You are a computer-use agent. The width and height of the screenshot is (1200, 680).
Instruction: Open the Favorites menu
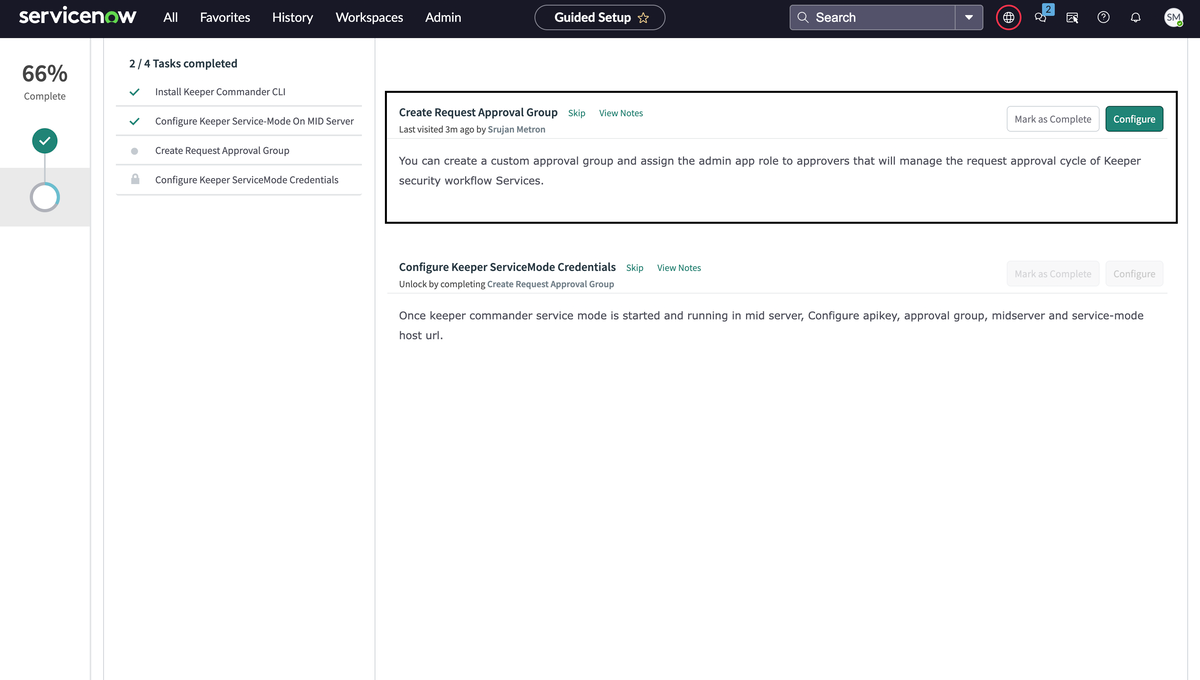225,17
